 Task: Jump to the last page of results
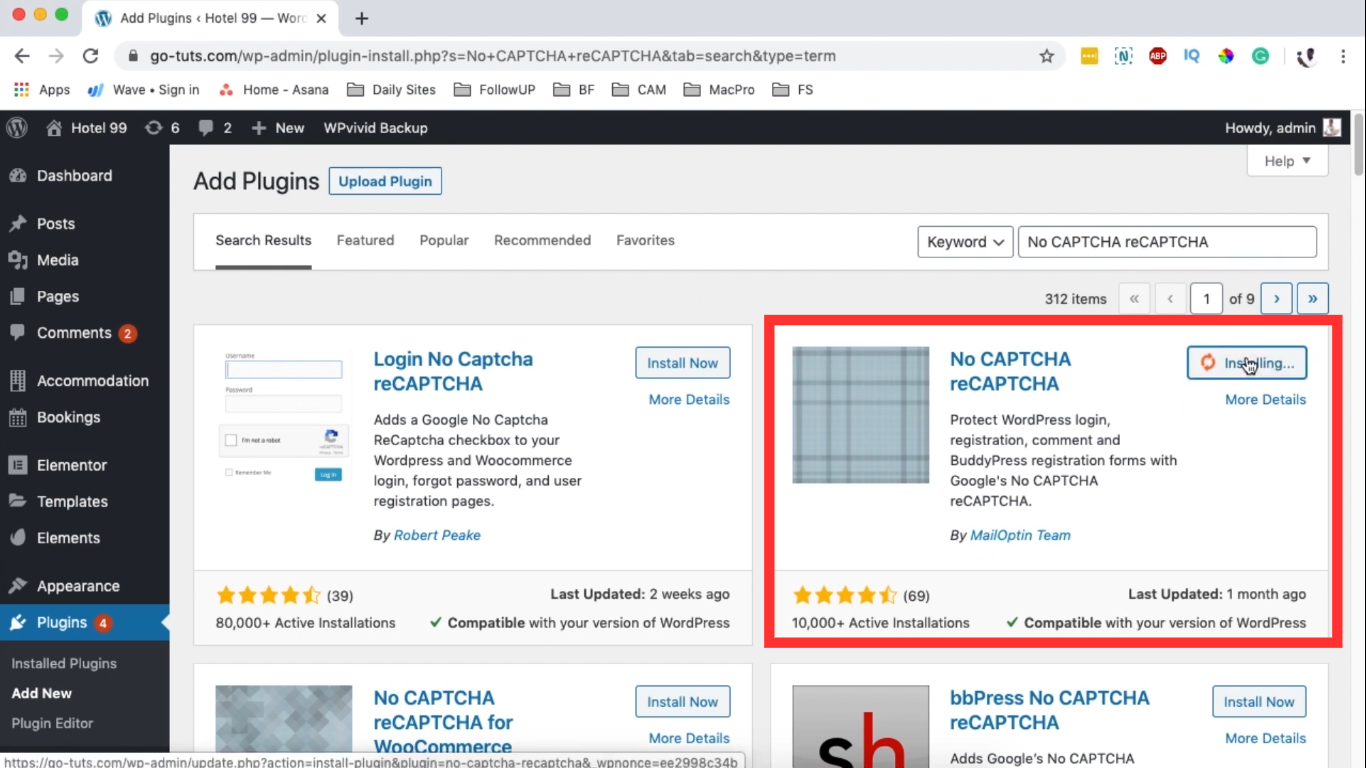click(1312, 298)
